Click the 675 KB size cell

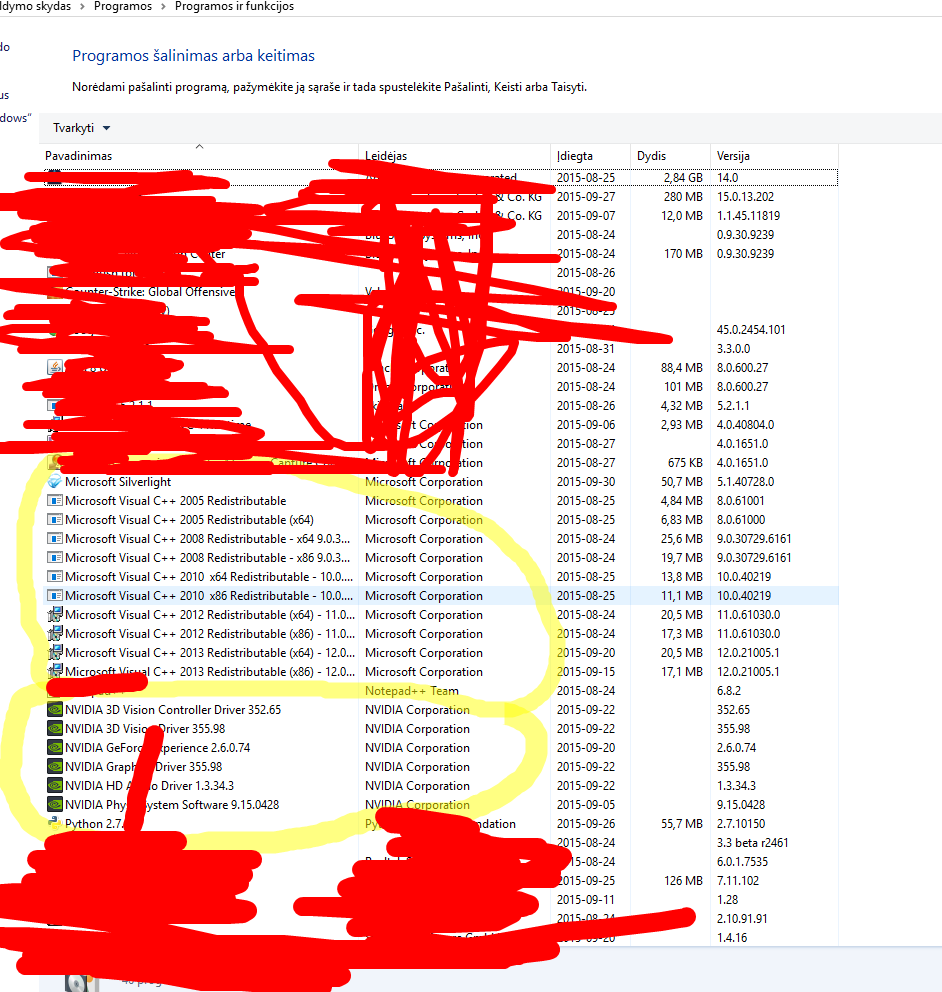pos(685,462)
